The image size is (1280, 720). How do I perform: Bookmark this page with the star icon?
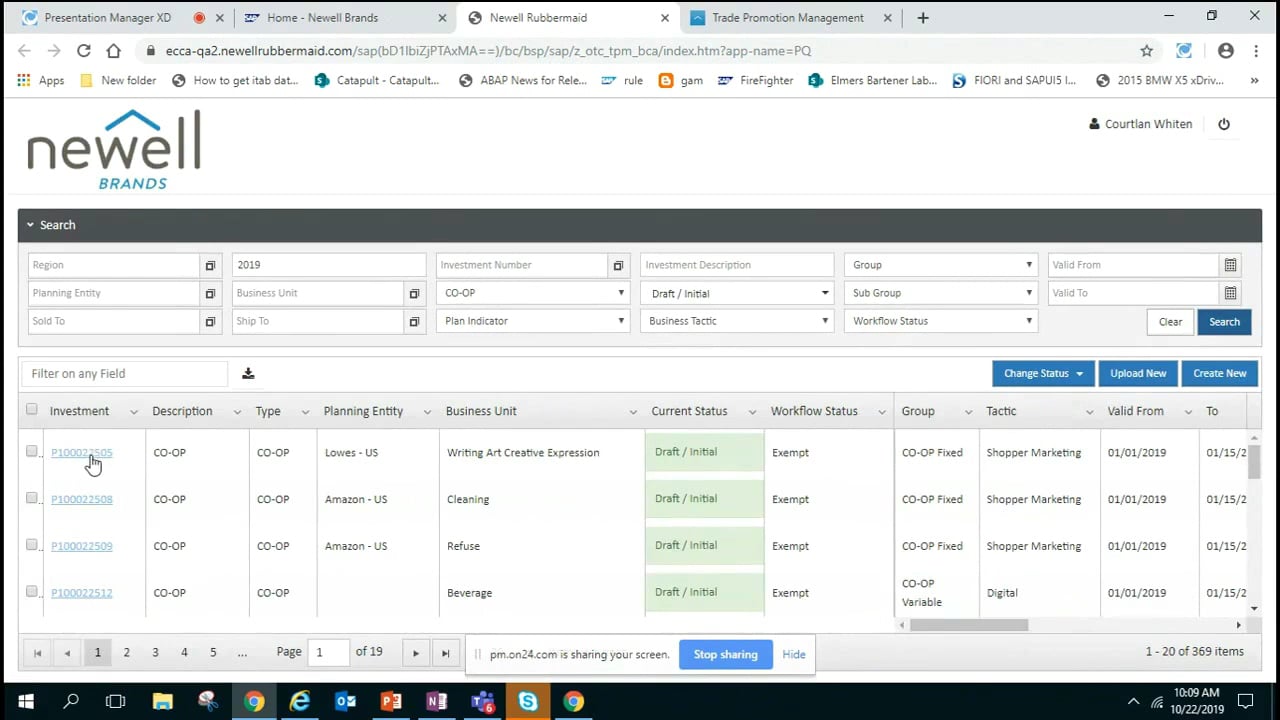pyautogui.click(x=1147, y=50)
